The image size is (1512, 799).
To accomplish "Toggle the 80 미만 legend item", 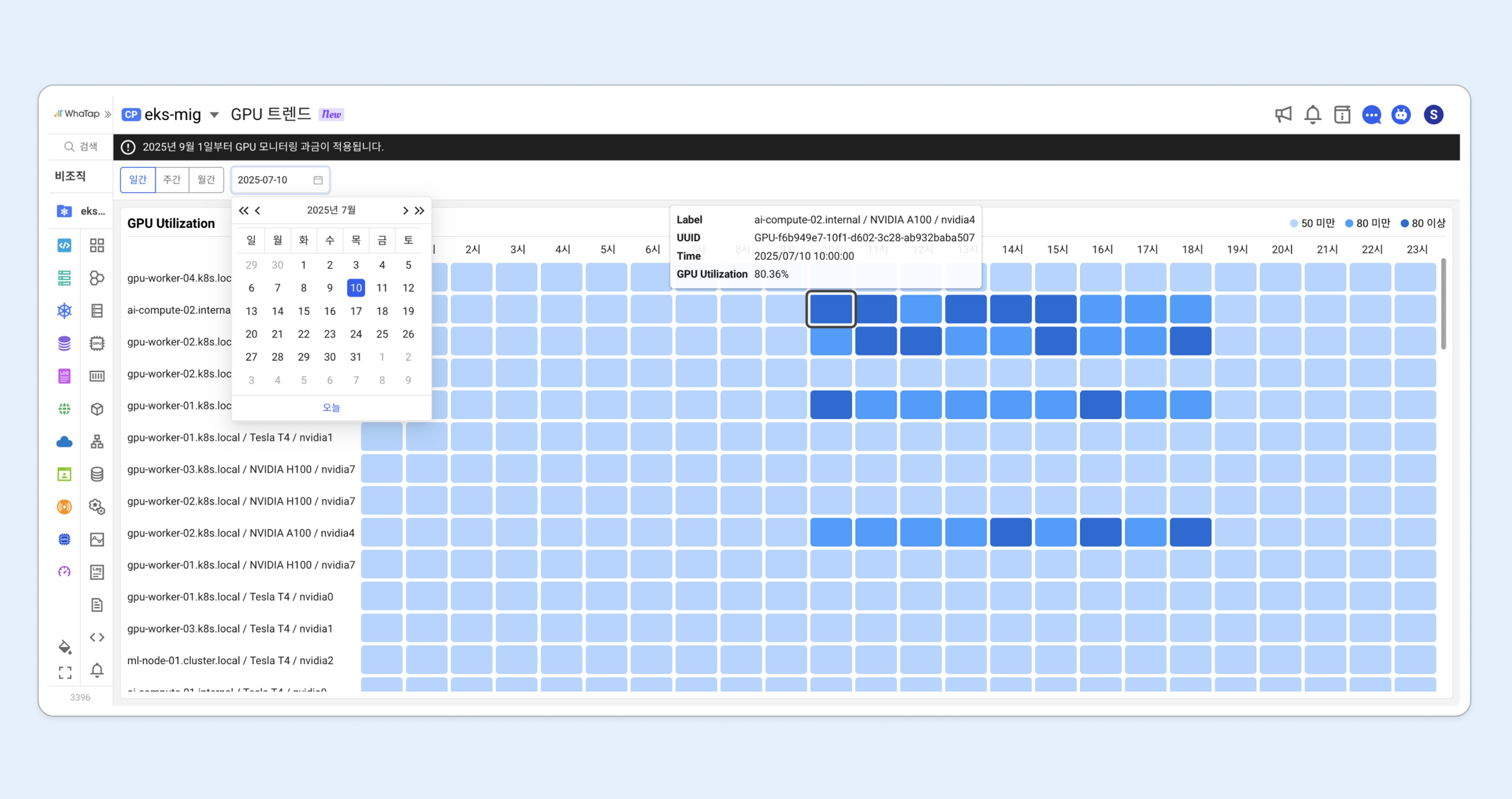I will coord(1368,223).
